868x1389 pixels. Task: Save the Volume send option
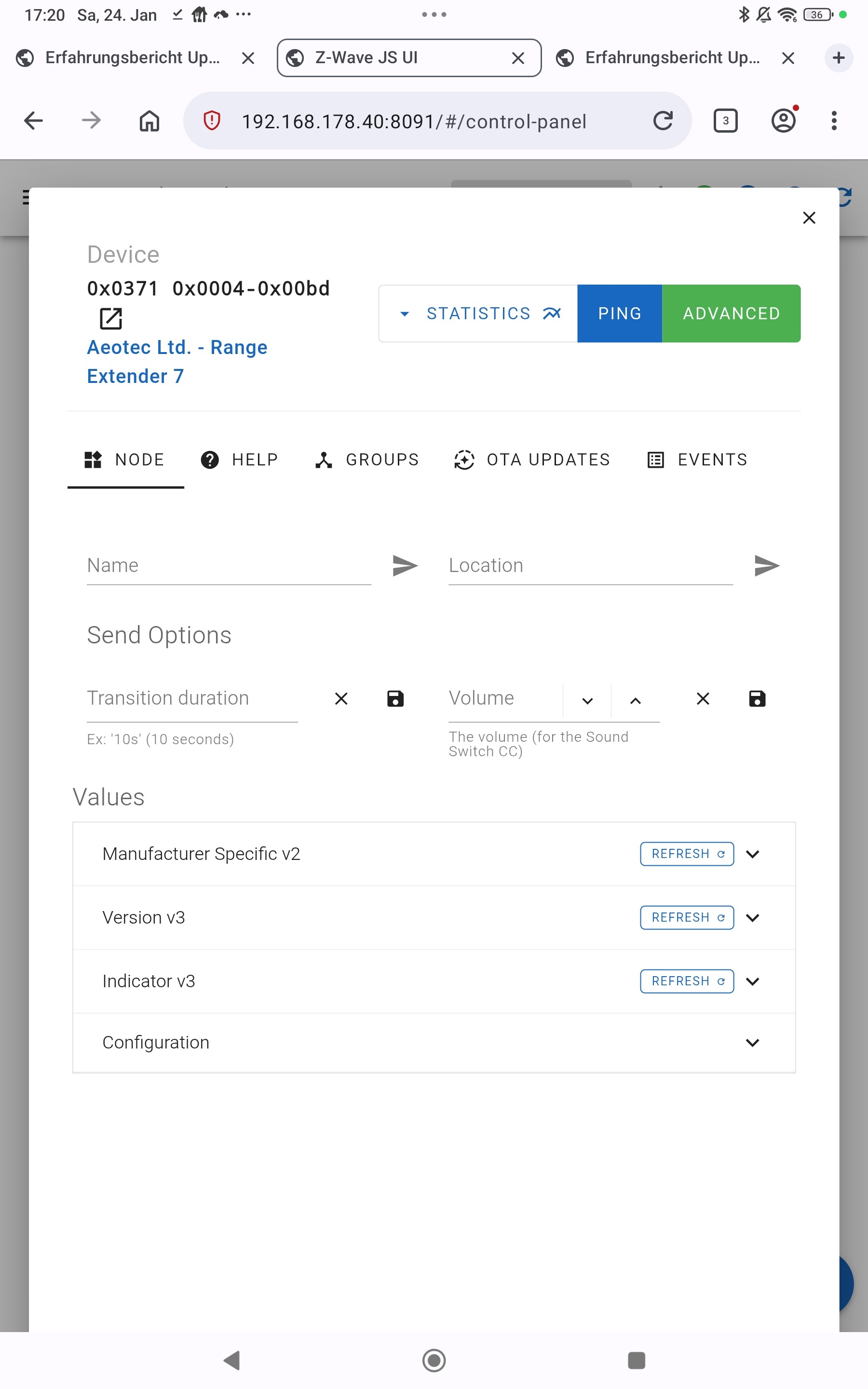757,698
